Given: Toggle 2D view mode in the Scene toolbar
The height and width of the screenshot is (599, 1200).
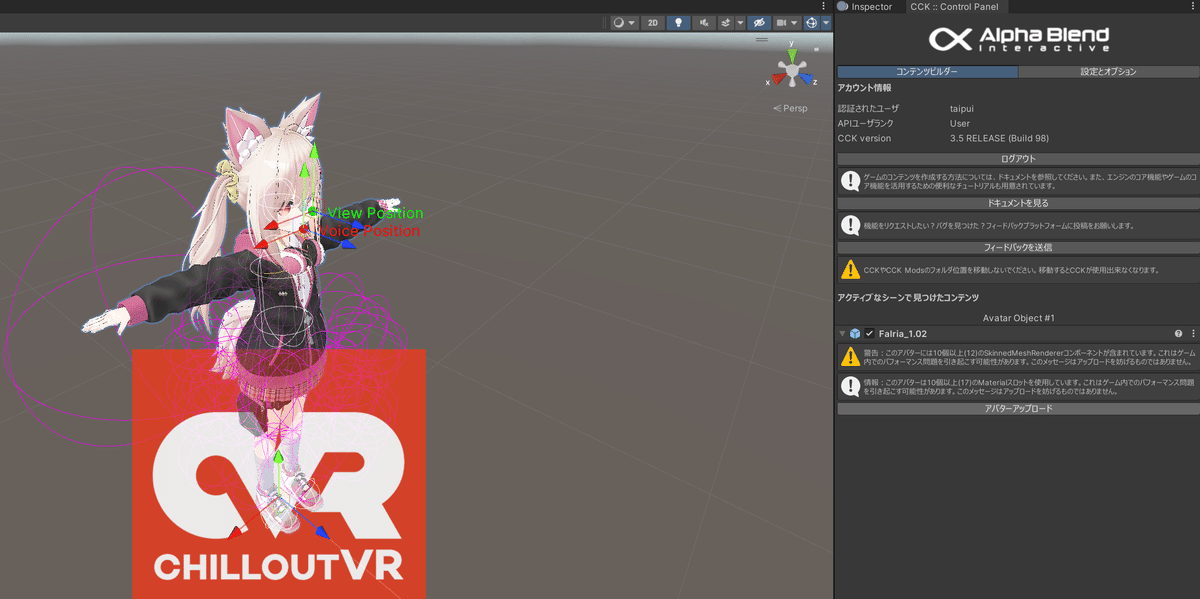Looking at the screenshot, I should (x=653, y=22).
